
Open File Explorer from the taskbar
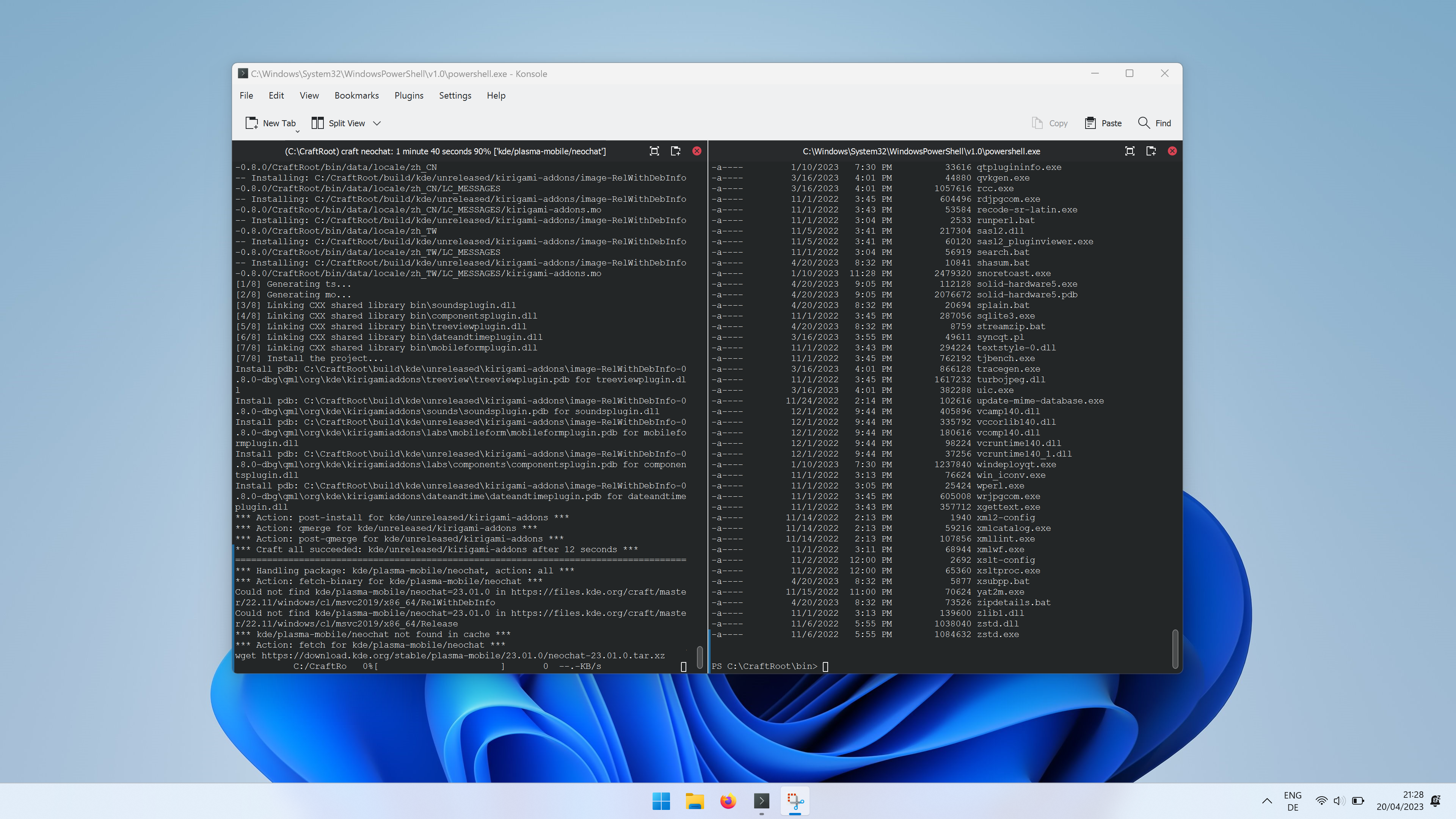(695, 801)
